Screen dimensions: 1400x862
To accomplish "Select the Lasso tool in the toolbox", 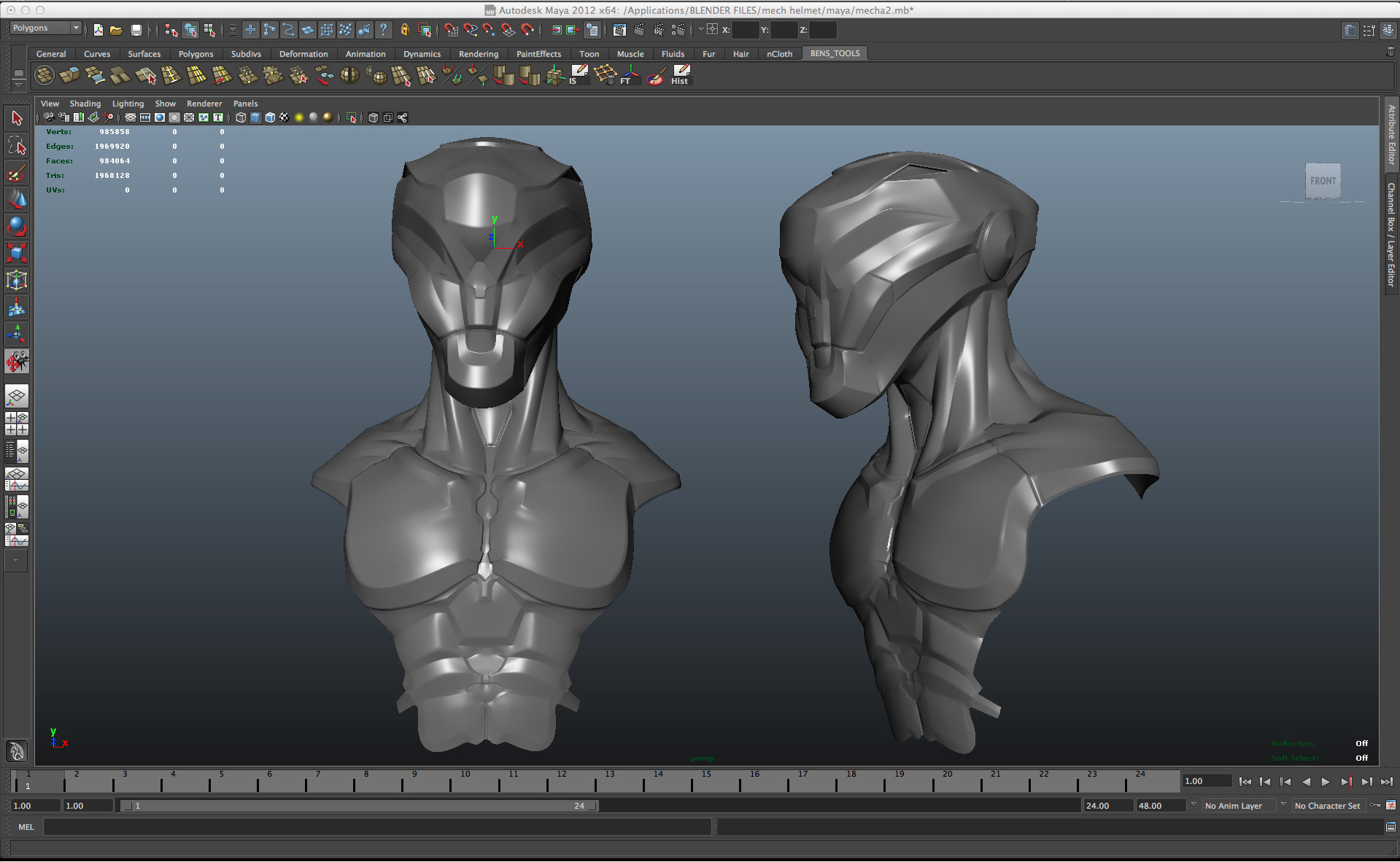I will point(17,146).
